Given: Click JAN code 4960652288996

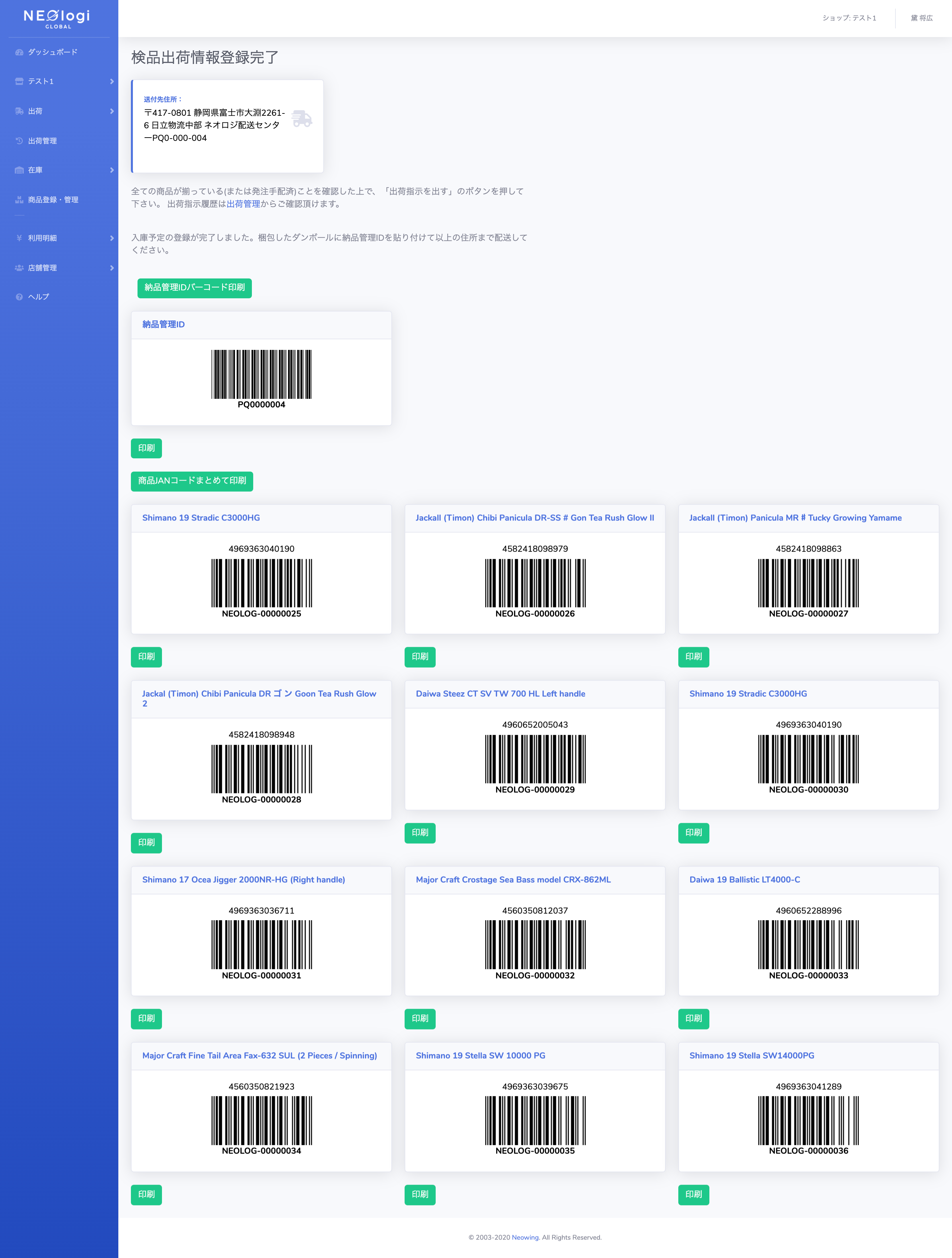Looking at the screenshot, I should 808,910.
